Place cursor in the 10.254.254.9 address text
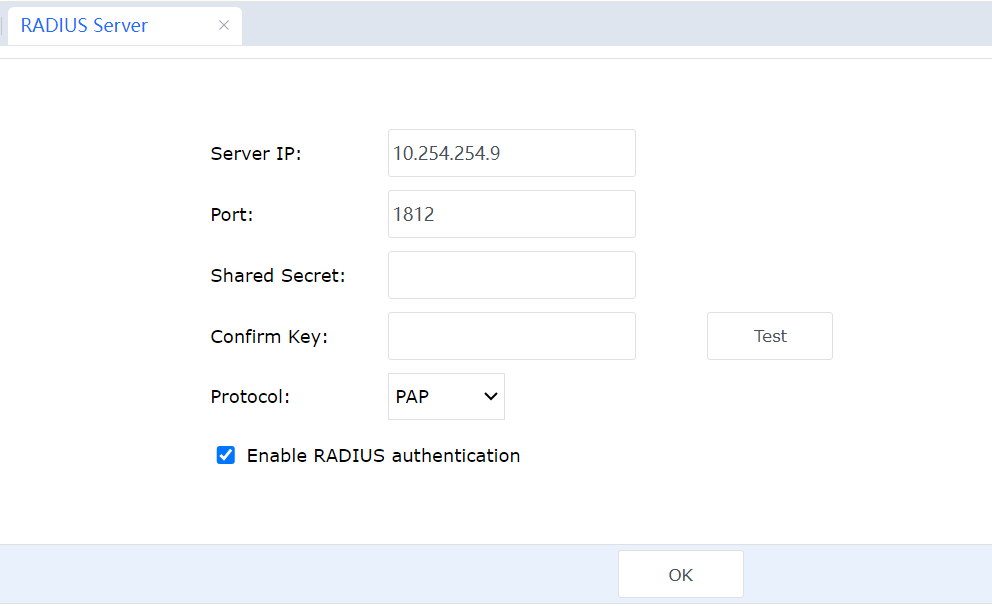Image resolution: width=992 pixels, height=606 pixels. 446,153
